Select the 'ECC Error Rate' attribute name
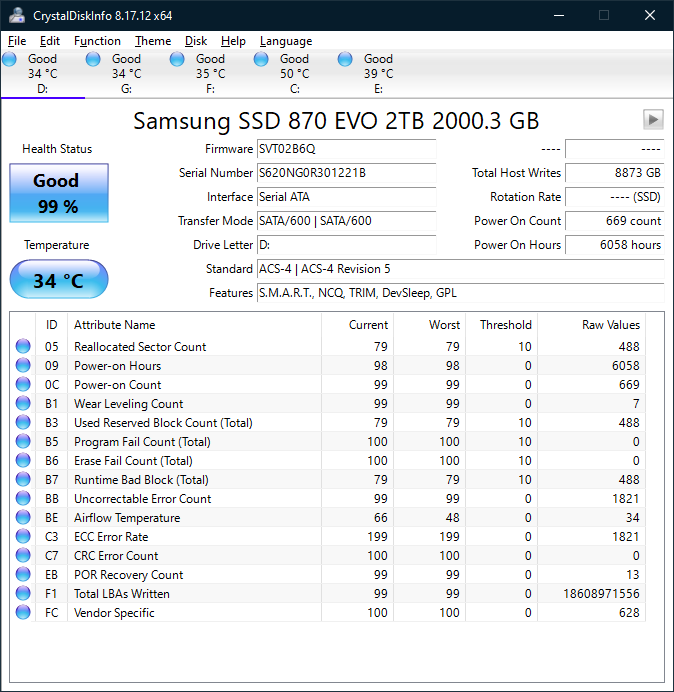Image resolution: width=674 pixels, height=692 pixels. coord(111,537)
